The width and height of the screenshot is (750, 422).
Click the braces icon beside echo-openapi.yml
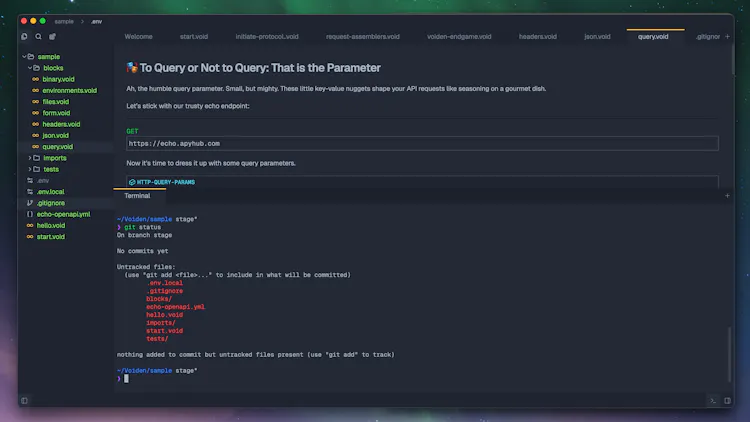(30, 214)
